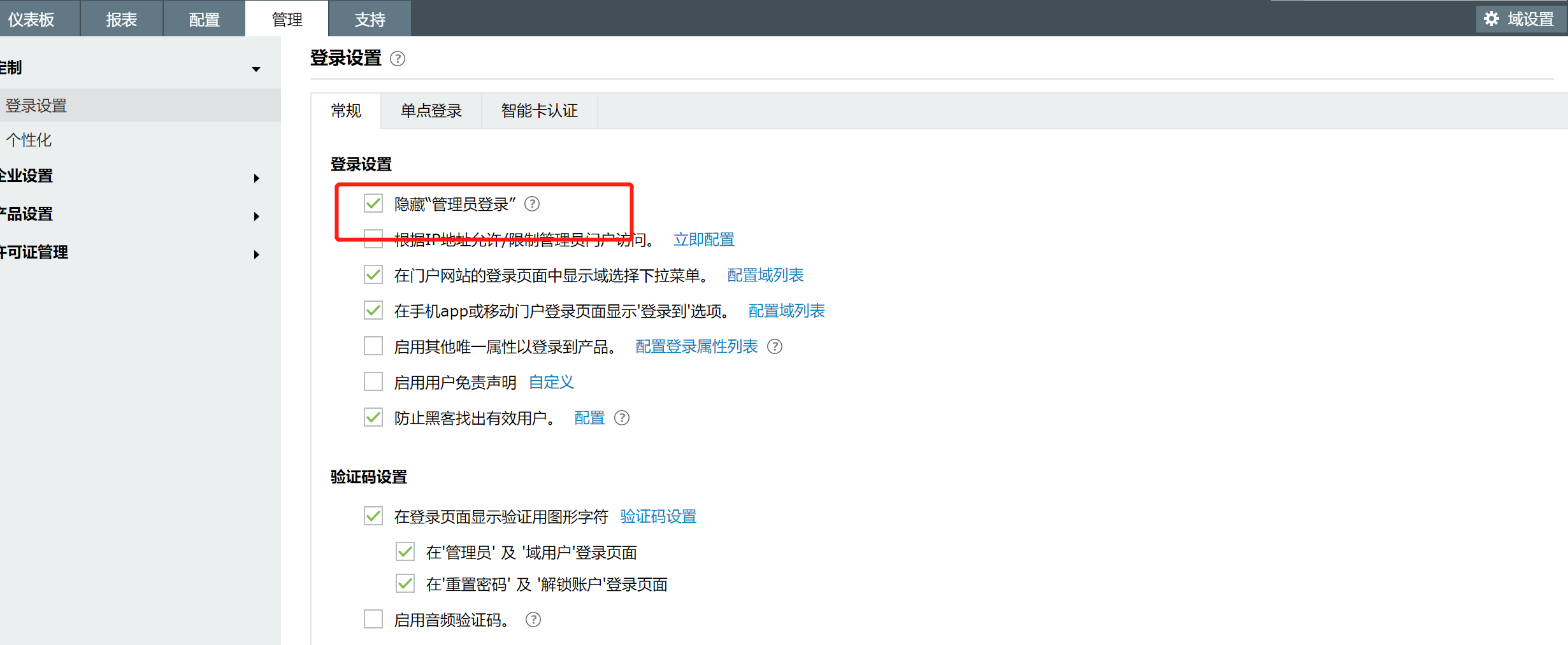
Task: Open the 验证码设置 link
Action: (x=658, y=516)
